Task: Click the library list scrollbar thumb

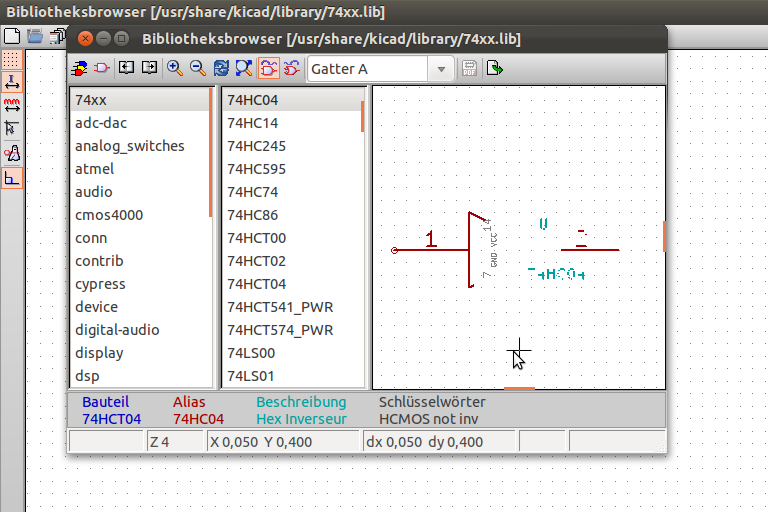Action: [x=211, y=152]
